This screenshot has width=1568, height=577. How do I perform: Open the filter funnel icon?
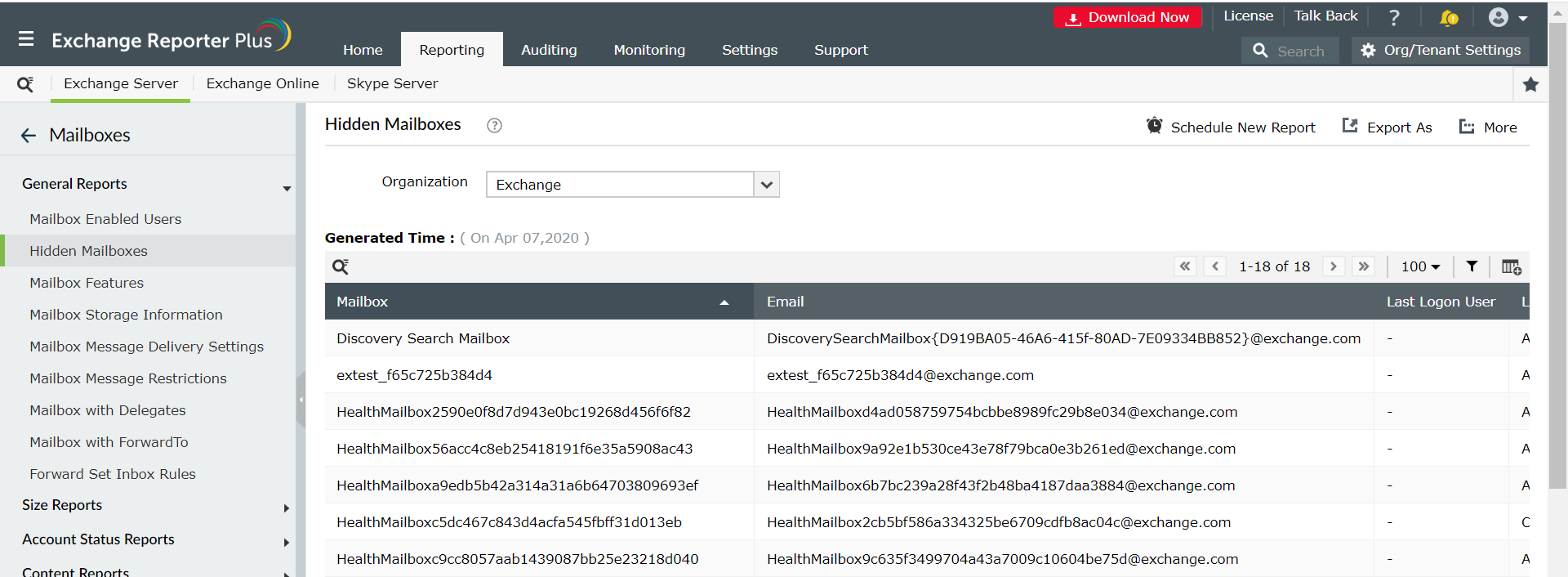coord(1472,266)
